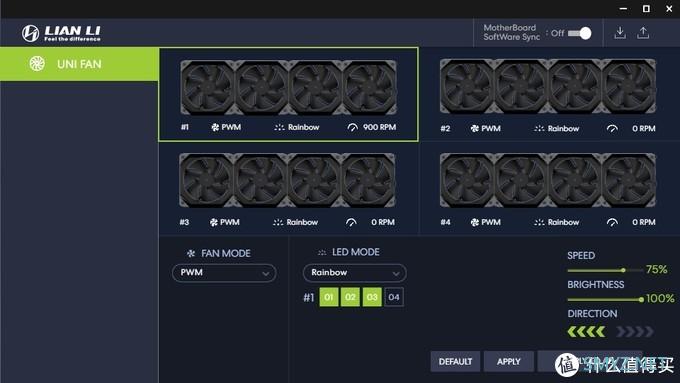Image resolution: width=680 pixels, height=383 pixels.
Task: Toggle fan 04 LED selection
Action: (x=394, y=297)
